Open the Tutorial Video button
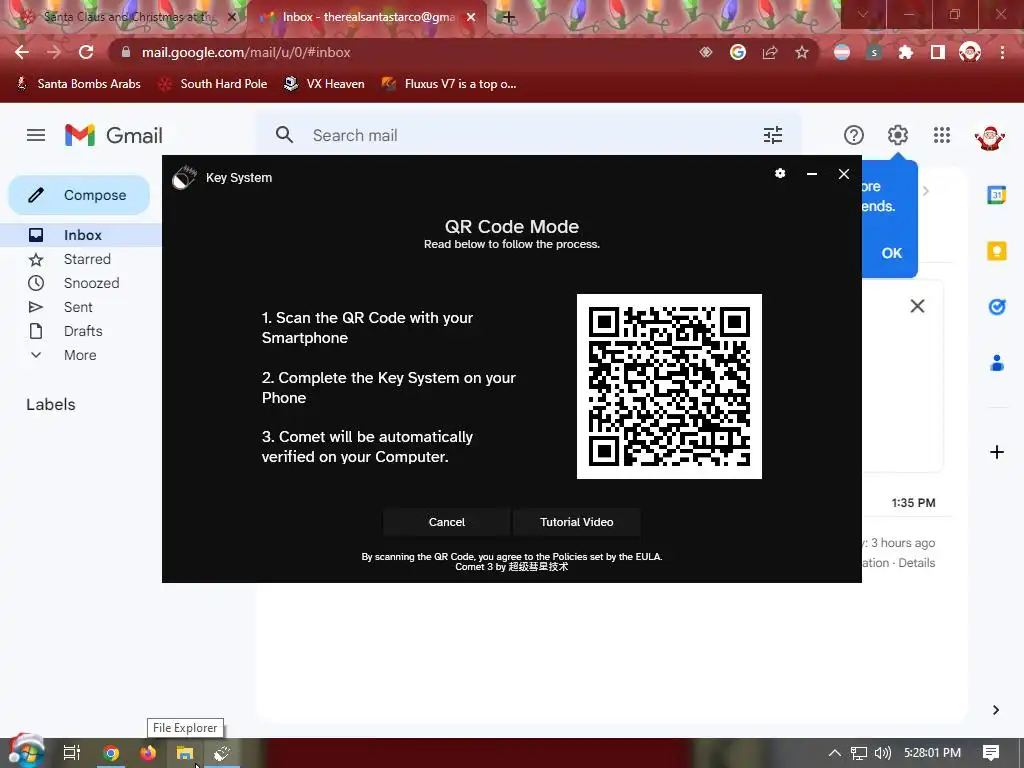This screenshot has height=768, width=1024. (577, 522)
